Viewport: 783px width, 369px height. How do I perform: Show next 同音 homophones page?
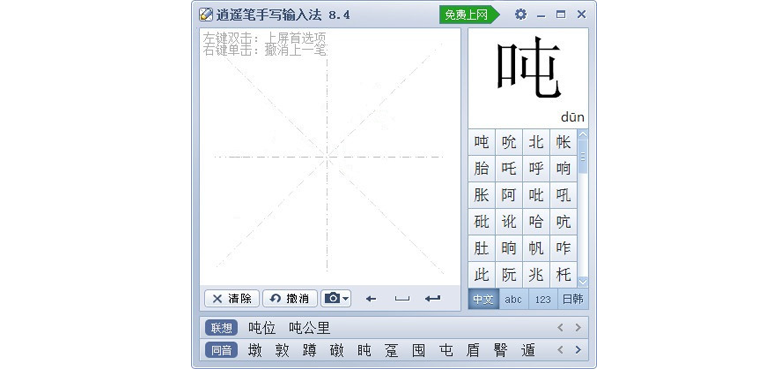578,350
